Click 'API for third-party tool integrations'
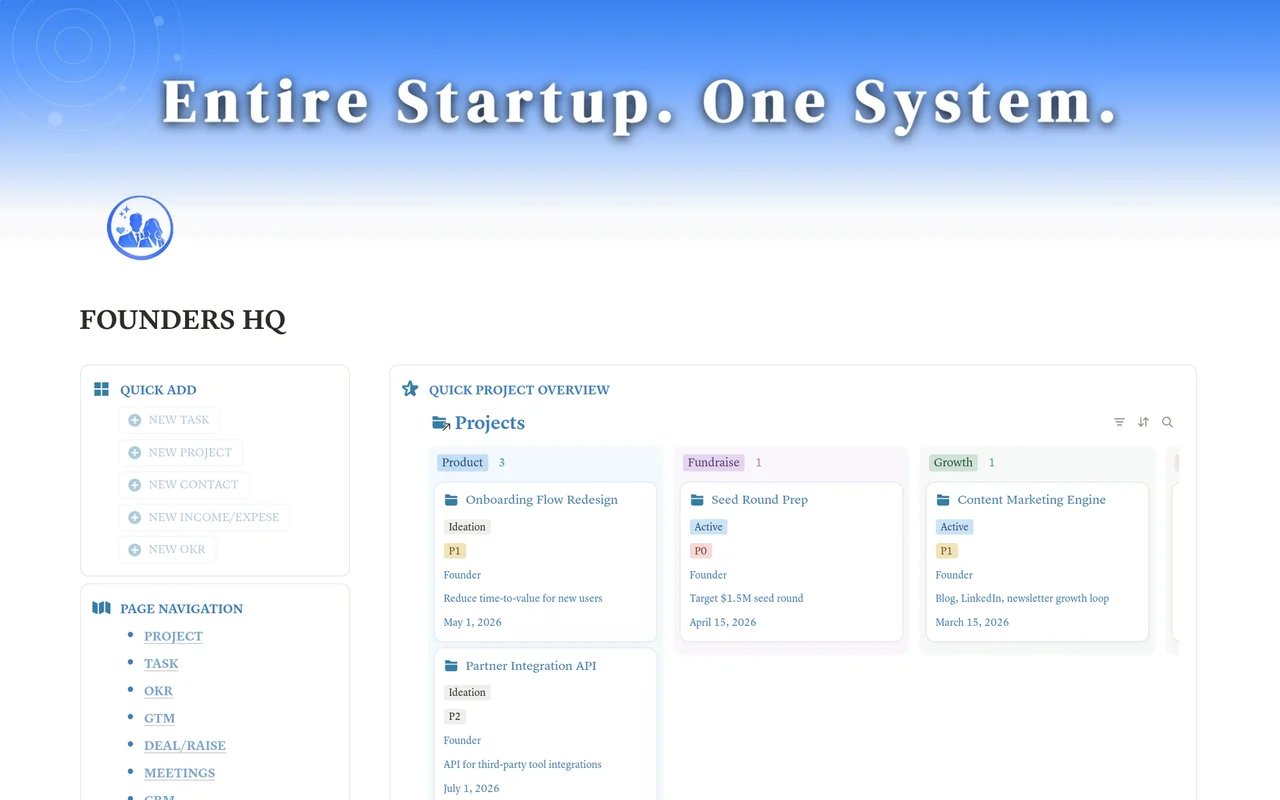 523,764
